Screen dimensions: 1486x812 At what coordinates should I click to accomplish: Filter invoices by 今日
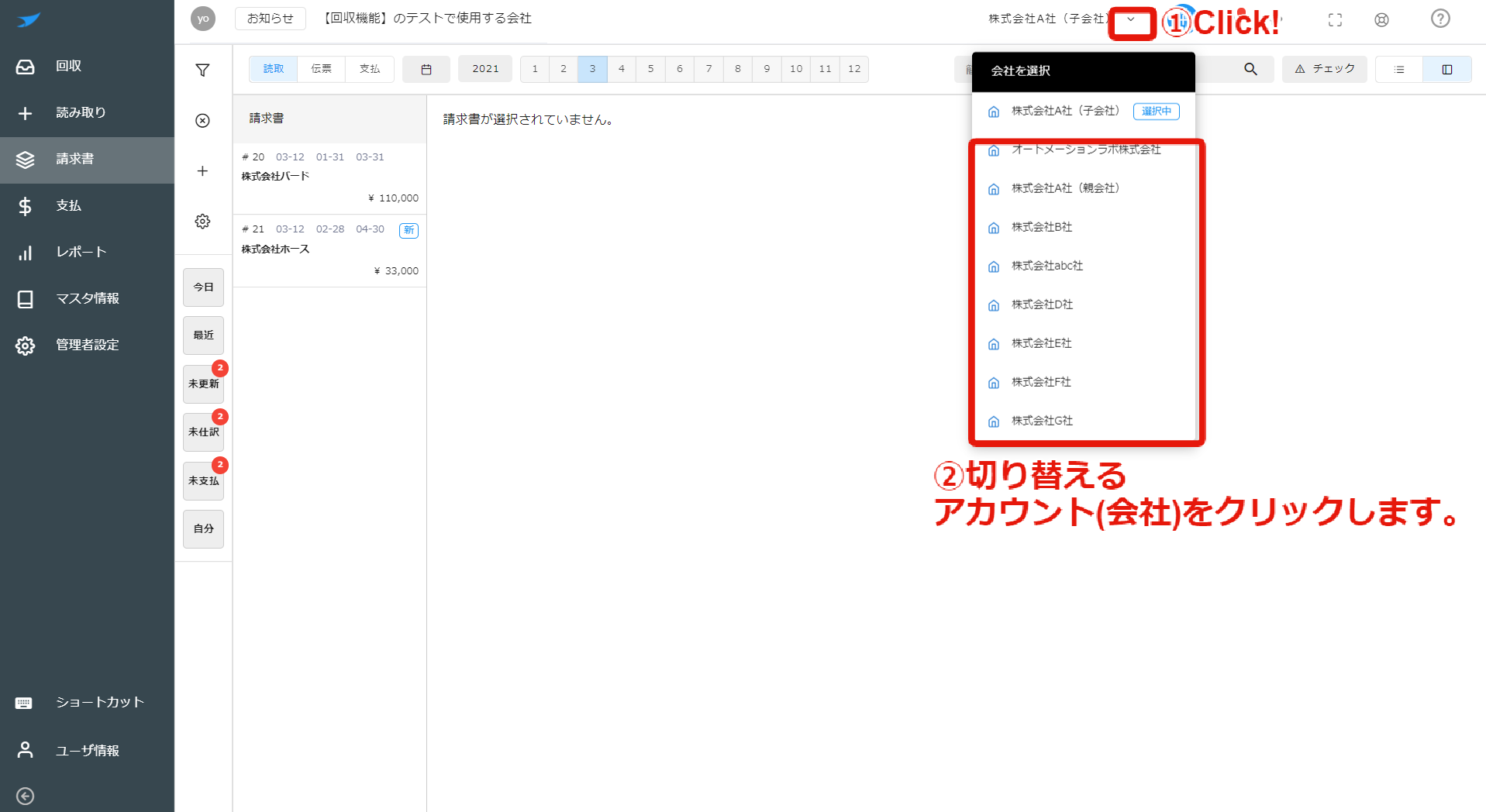(x=203, y=287)
